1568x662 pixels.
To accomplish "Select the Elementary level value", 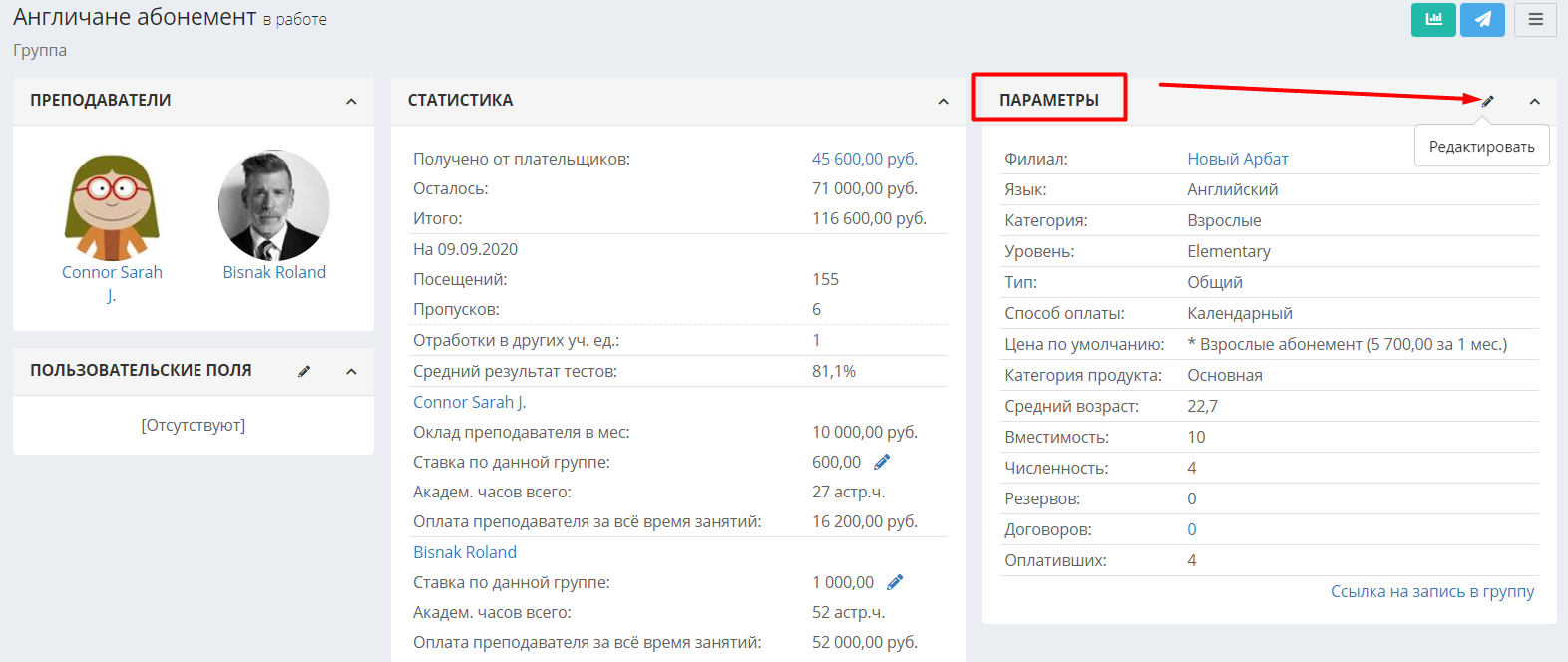I will (1229, 251).
